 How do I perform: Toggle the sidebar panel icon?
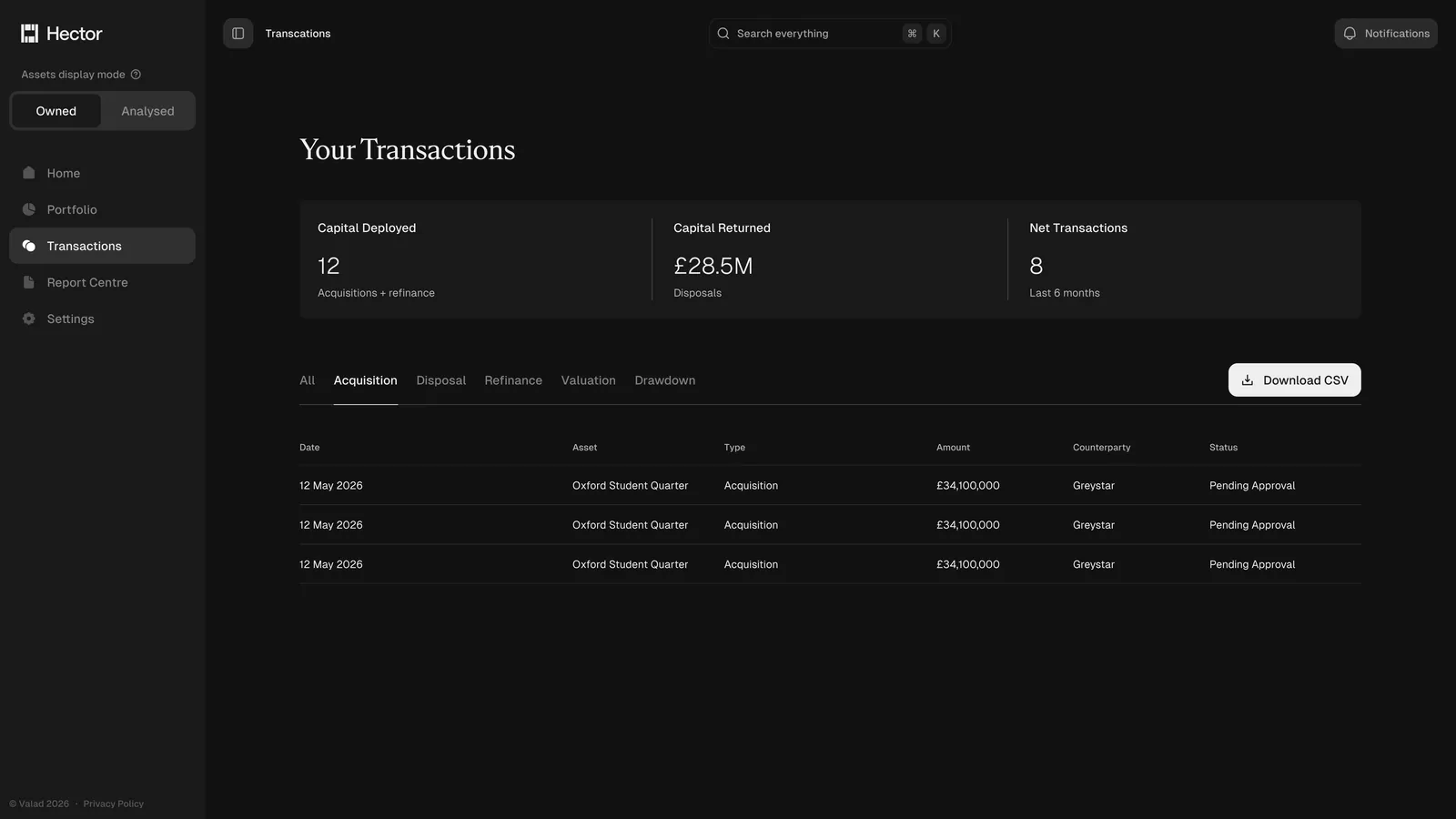pos(238,34)
